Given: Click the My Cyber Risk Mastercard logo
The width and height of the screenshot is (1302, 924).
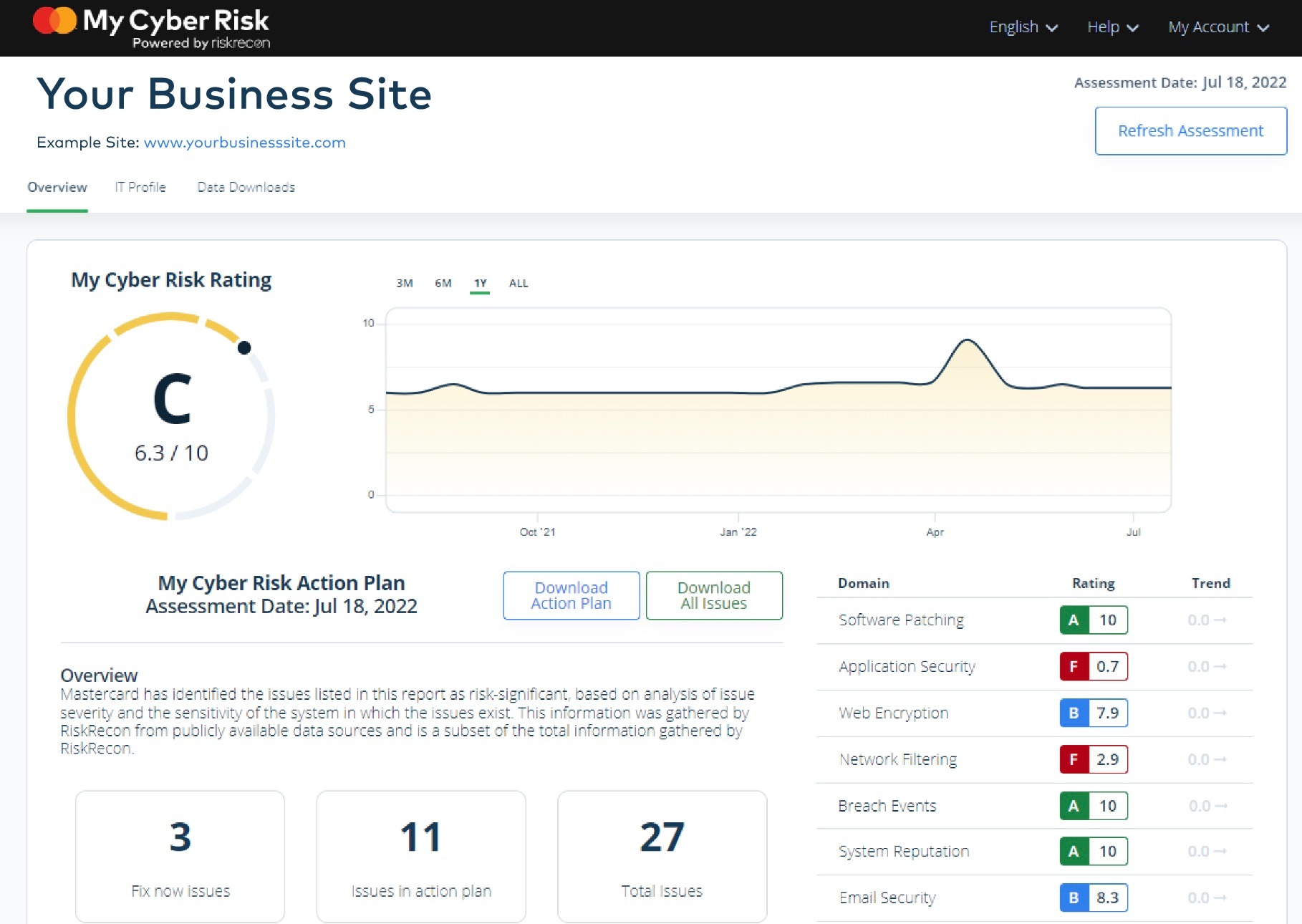Looking at the screenshot, I should pyautogui.click(x=152, y=27).
